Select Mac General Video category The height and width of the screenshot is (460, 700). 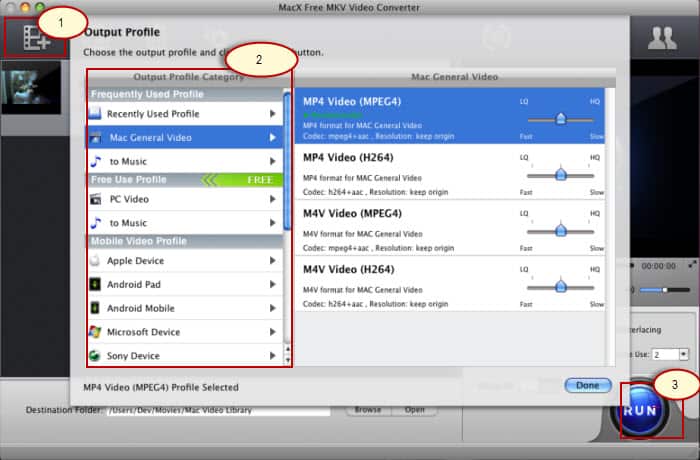click(x=185, y=138)
